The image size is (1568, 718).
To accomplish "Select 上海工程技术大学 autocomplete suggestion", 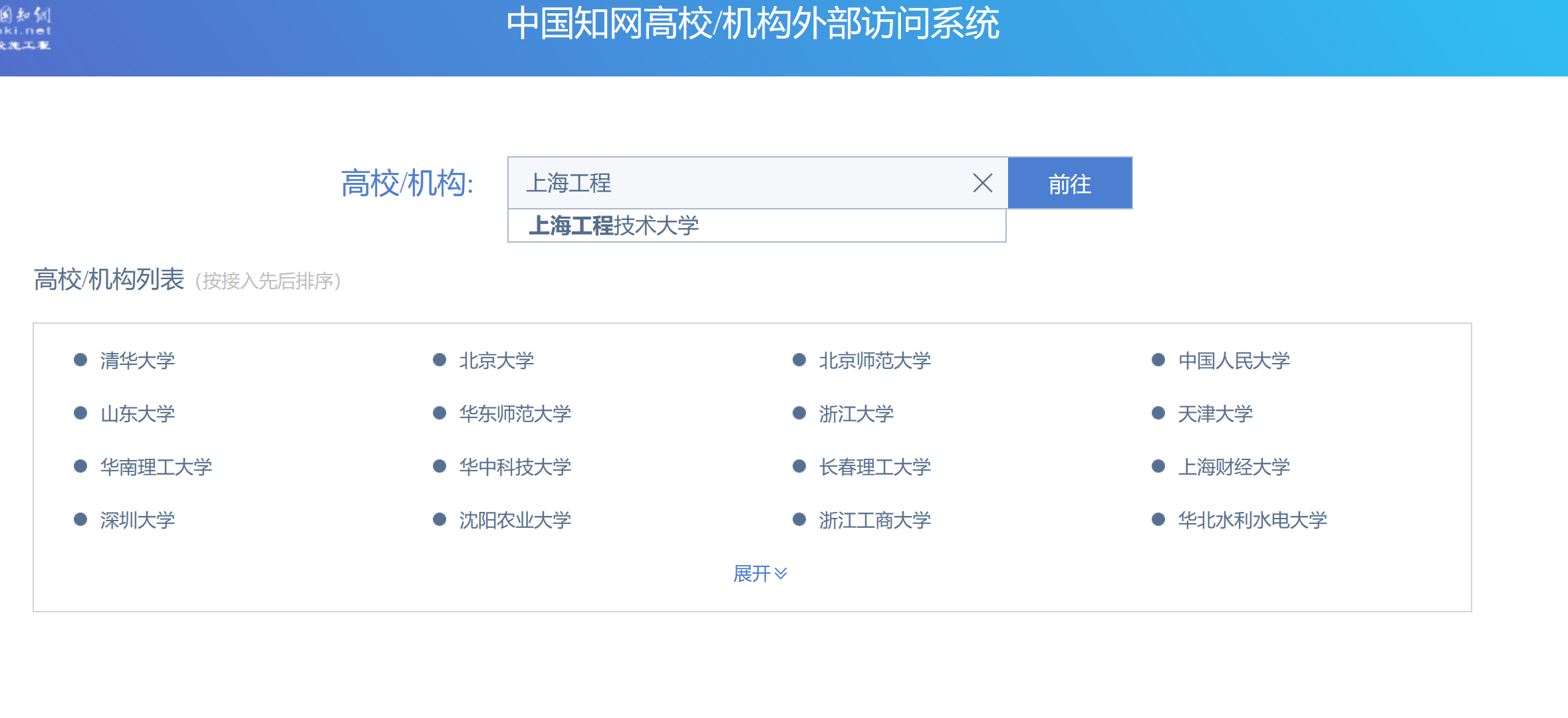I will [613, 226].
